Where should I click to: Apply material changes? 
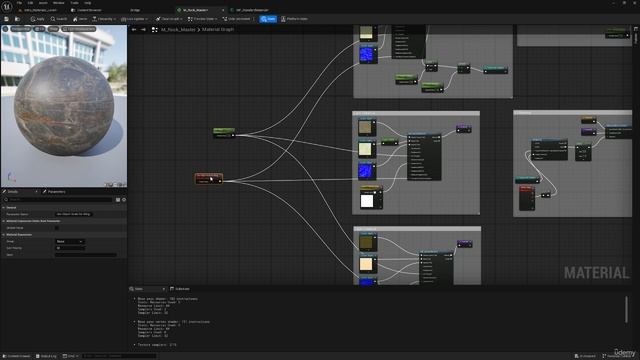[37, 19]
